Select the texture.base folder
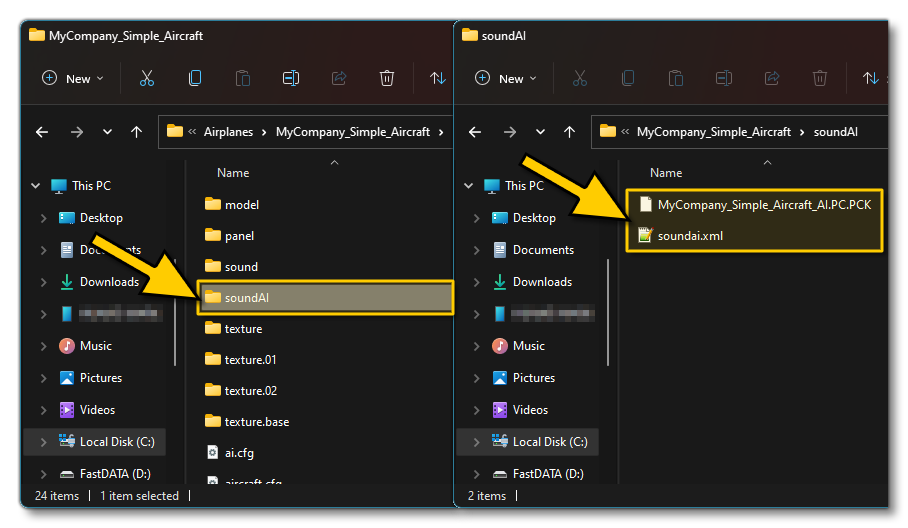Screen dimensions: 908x528 pyautogui.click(x=257, y=421)
